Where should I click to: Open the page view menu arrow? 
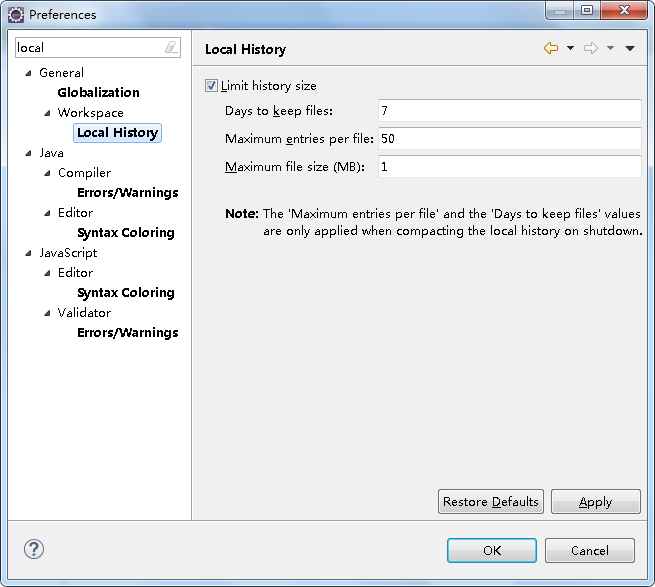(630, 48)
